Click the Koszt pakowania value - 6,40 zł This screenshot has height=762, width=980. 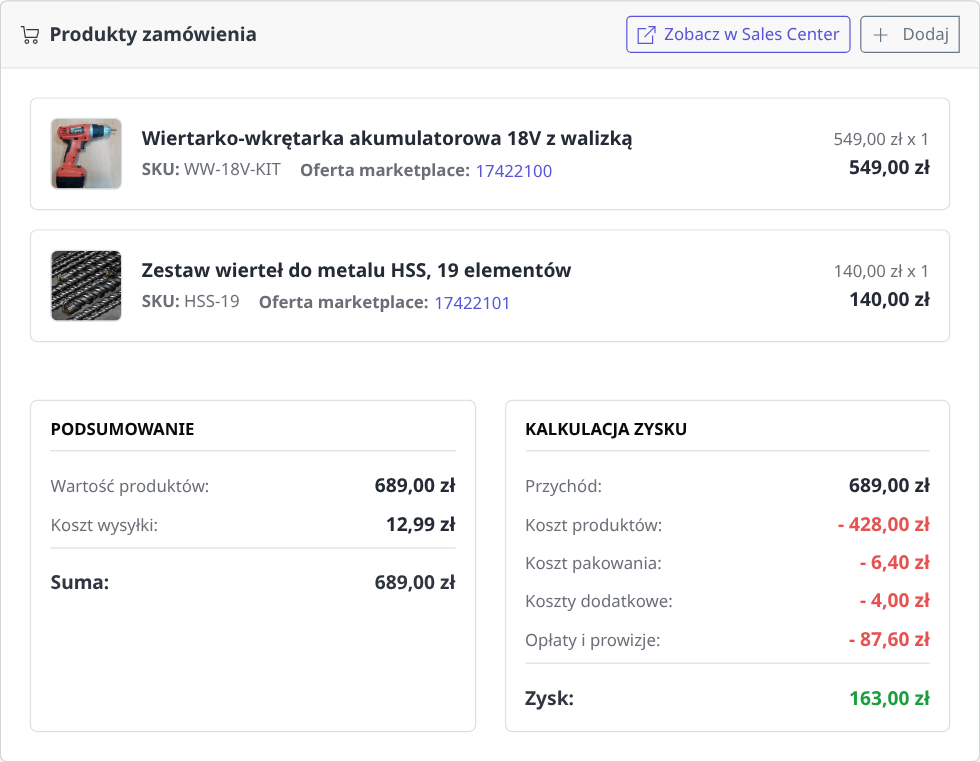(x=894, y=563)
